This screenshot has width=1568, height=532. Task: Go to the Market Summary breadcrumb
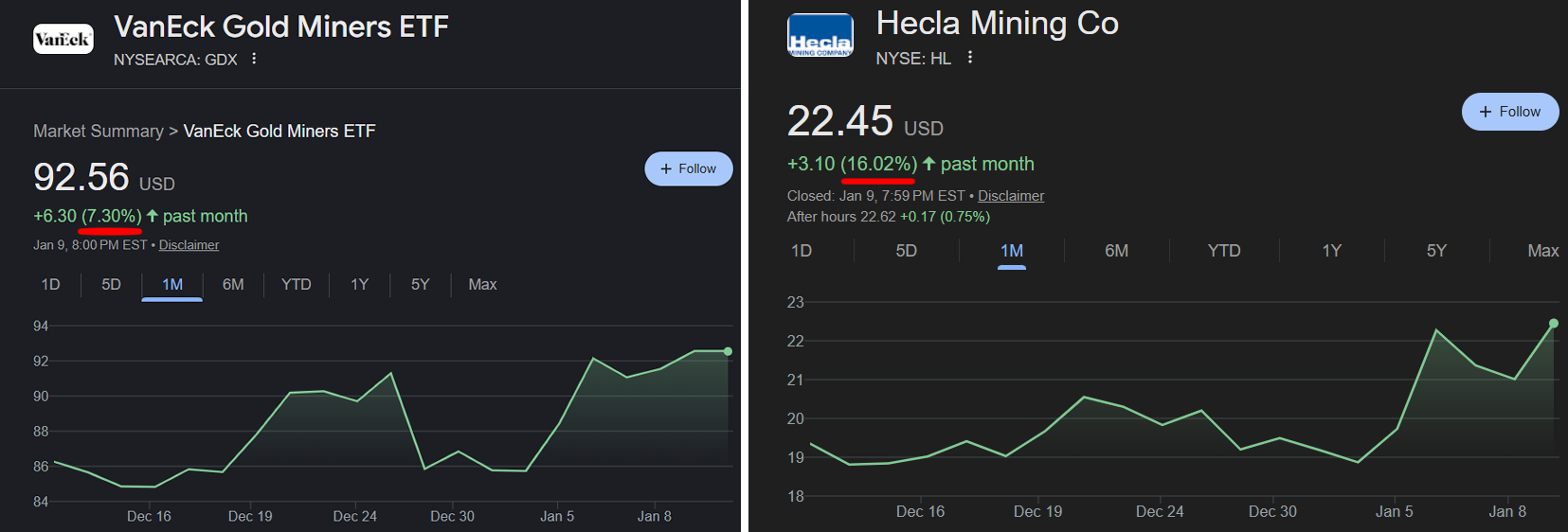pos(99,132)
